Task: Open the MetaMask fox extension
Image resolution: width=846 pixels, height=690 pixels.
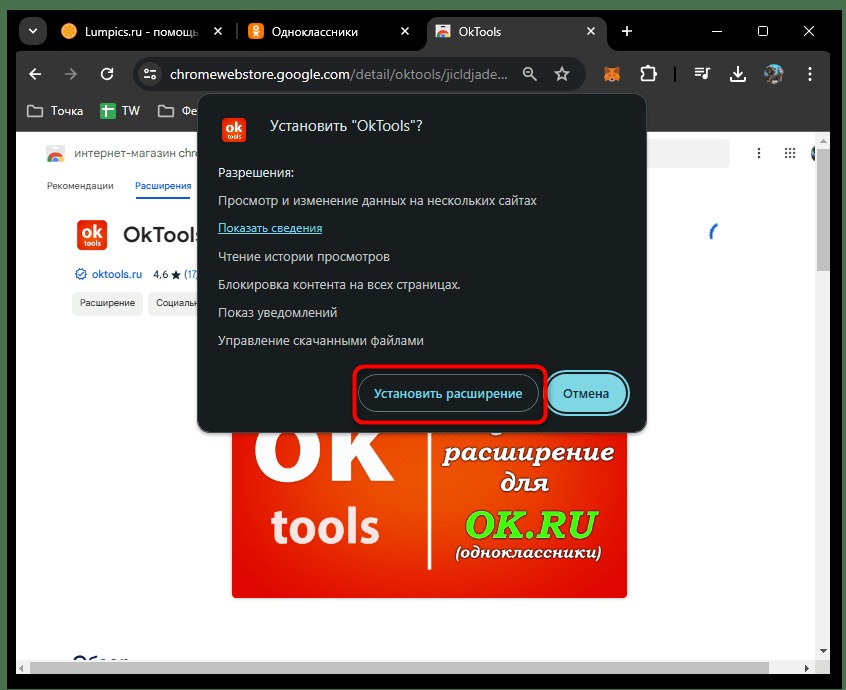Action: [x=611, y=74]
